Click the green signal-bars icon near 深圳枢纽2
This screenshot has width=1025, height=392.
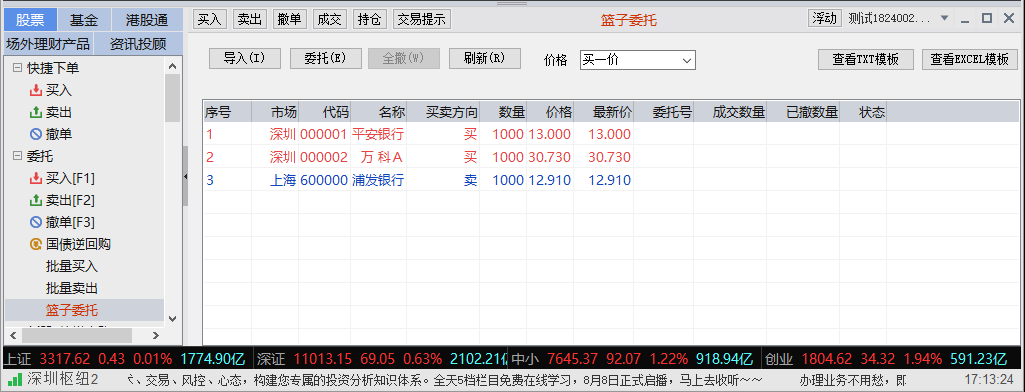pyautogui.click(x=14, y=379)
